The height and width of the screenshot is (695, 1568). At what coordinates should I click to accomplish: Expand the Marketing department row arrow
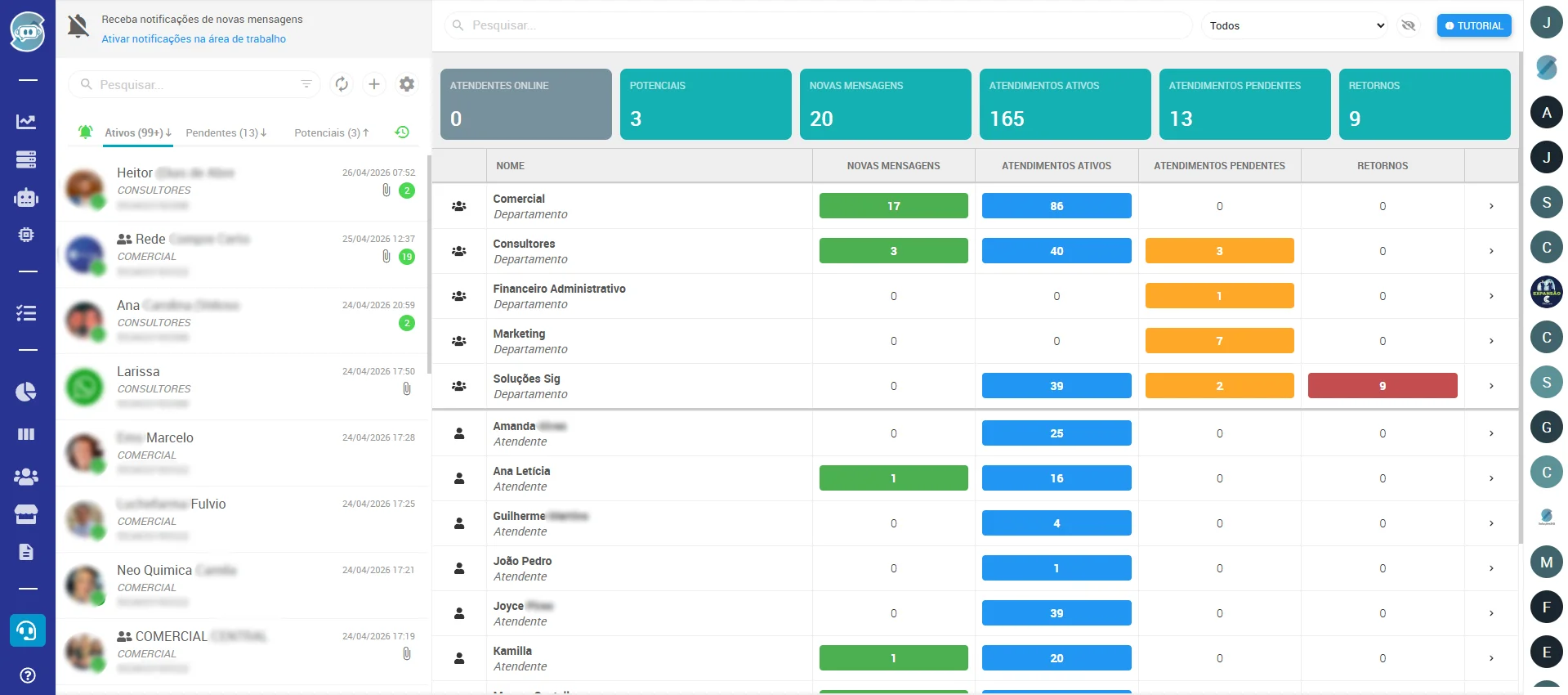[x=1491, y=341]
